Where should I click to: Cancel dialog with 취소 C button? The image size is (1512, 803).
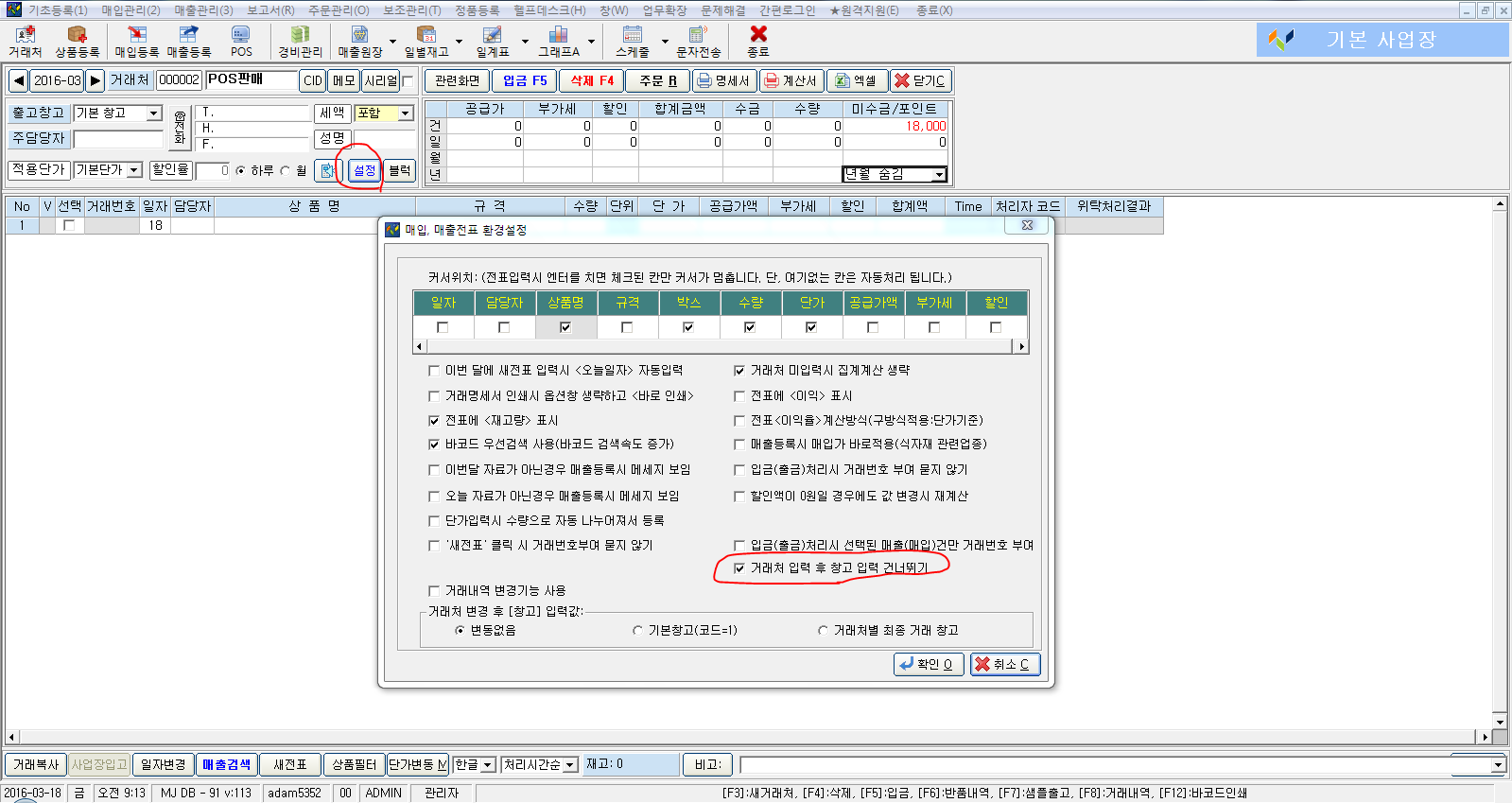click(1005, 664)
